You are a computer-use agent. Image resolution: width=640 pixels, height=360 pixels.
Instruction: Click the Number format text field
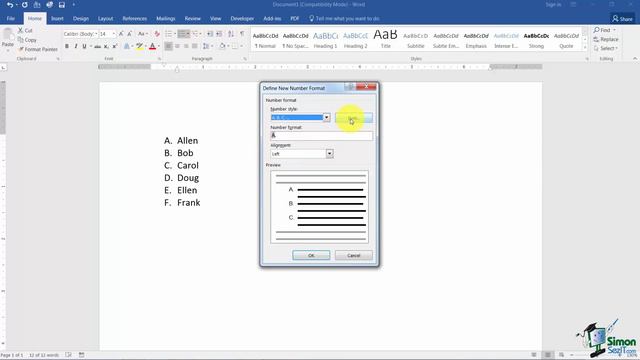pos(321,136)
